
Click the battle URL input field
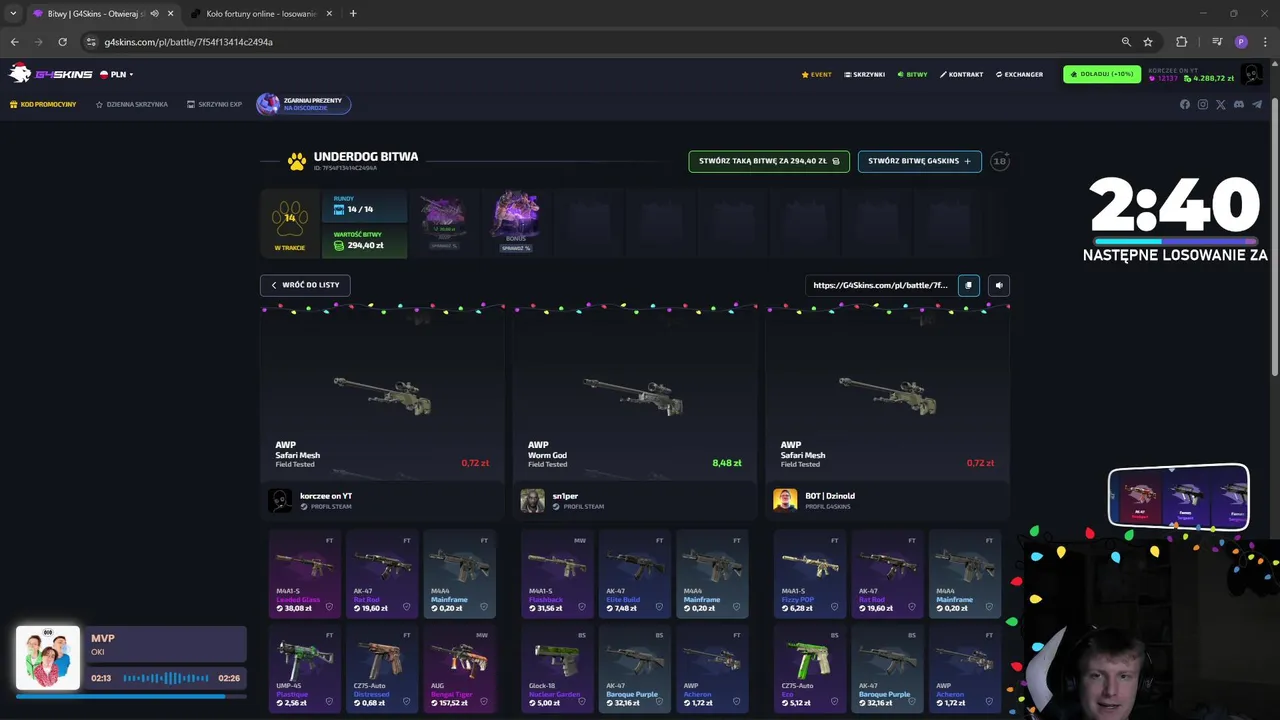[x=880, y=285]
